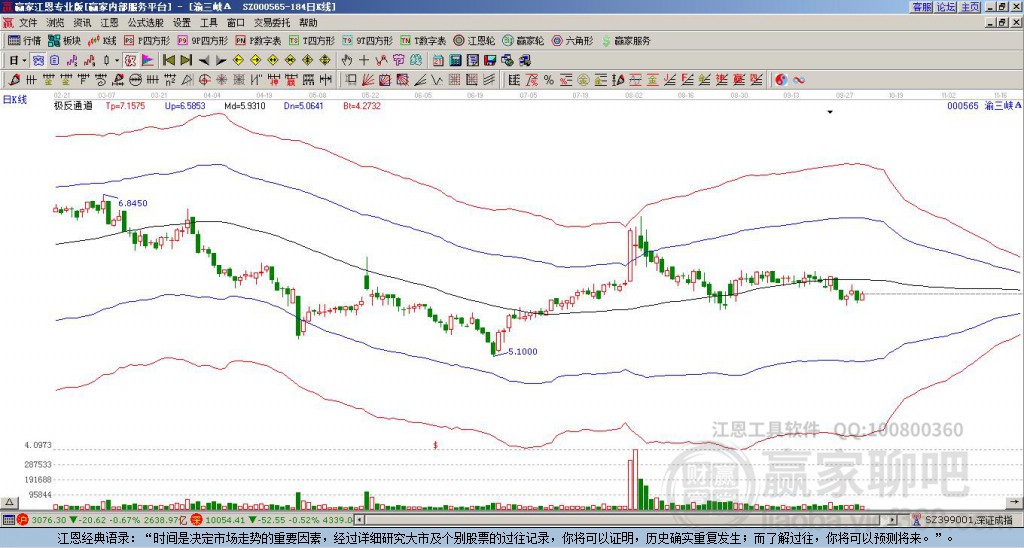The width and height of the screenshot is (1024, 548).
Task: Click horizontal scrollbar right arrow
Action: 893,520
